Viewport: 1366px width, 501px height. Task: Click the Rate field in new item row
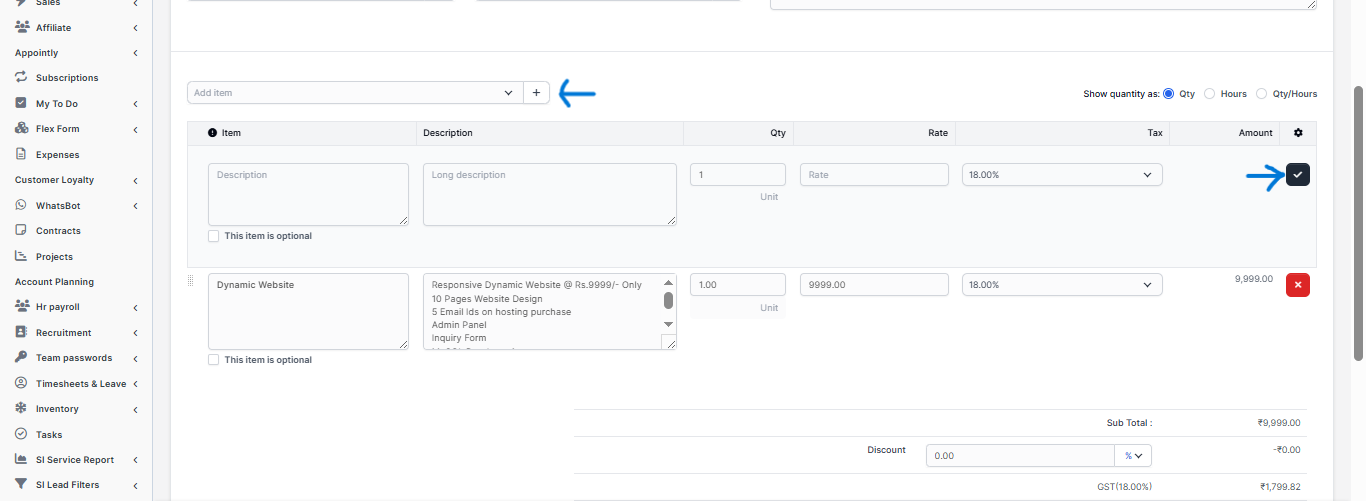pyautogui.click(x=873, y=175)
